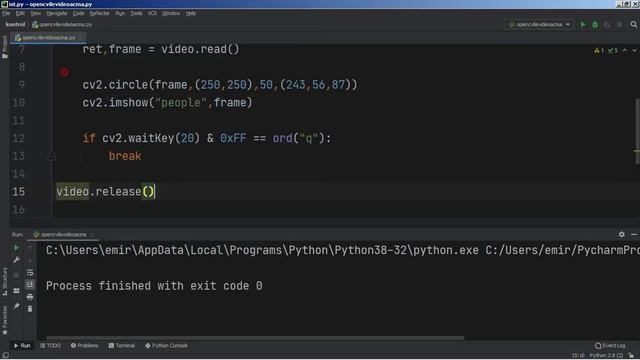Click video.release() on line 15
Viewport: 640px width, 360px height.
pos(105,191)
